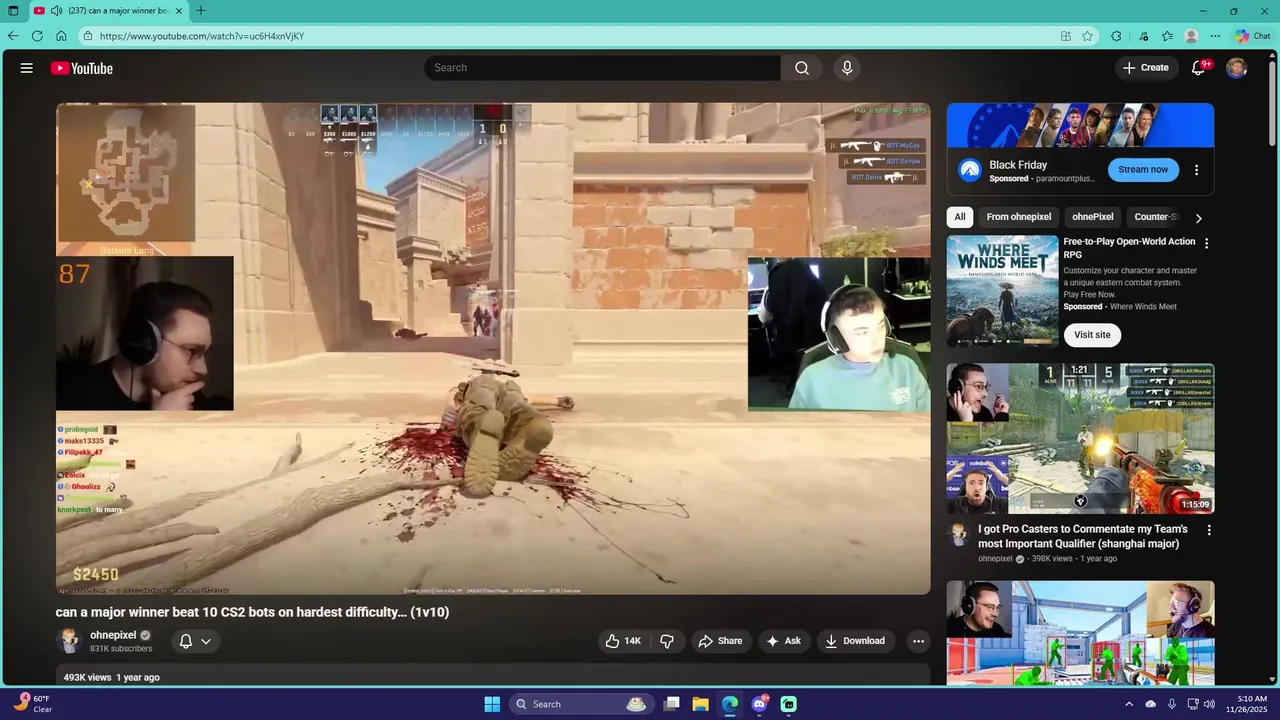
Task: Expand subscription notification bell dropdown
Action: point(195,641)
